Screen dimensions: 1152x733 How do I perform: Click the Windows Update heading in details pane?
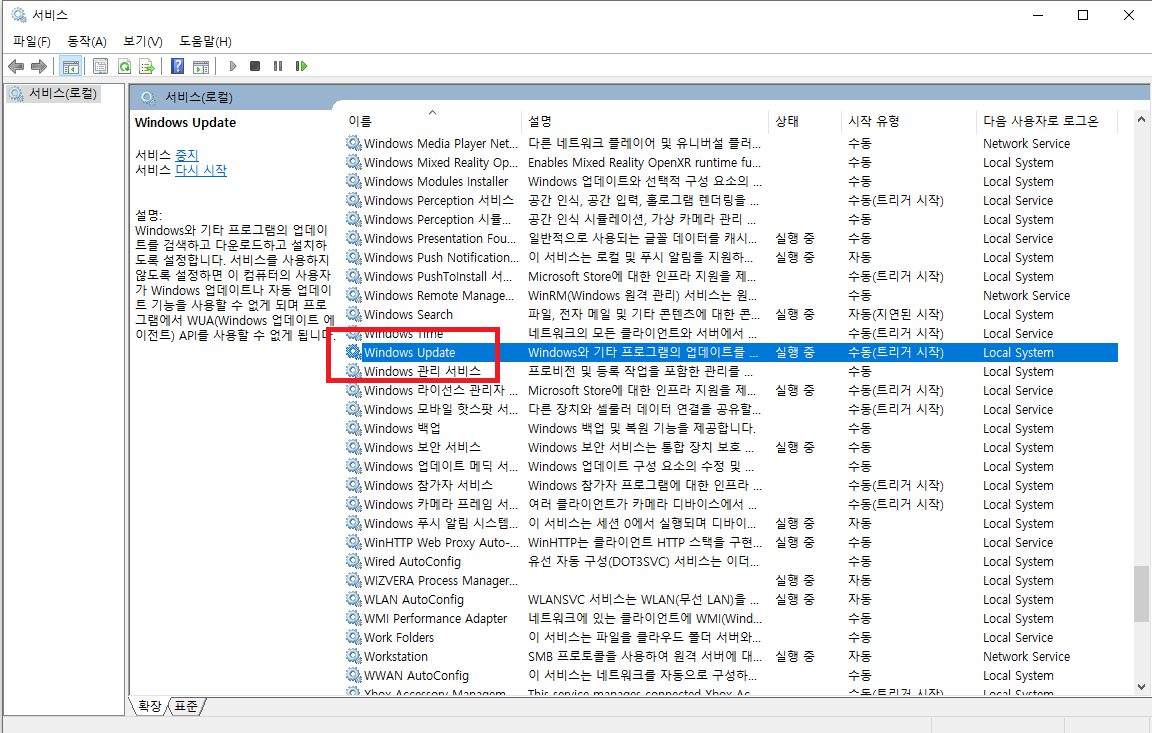(185, 123)
